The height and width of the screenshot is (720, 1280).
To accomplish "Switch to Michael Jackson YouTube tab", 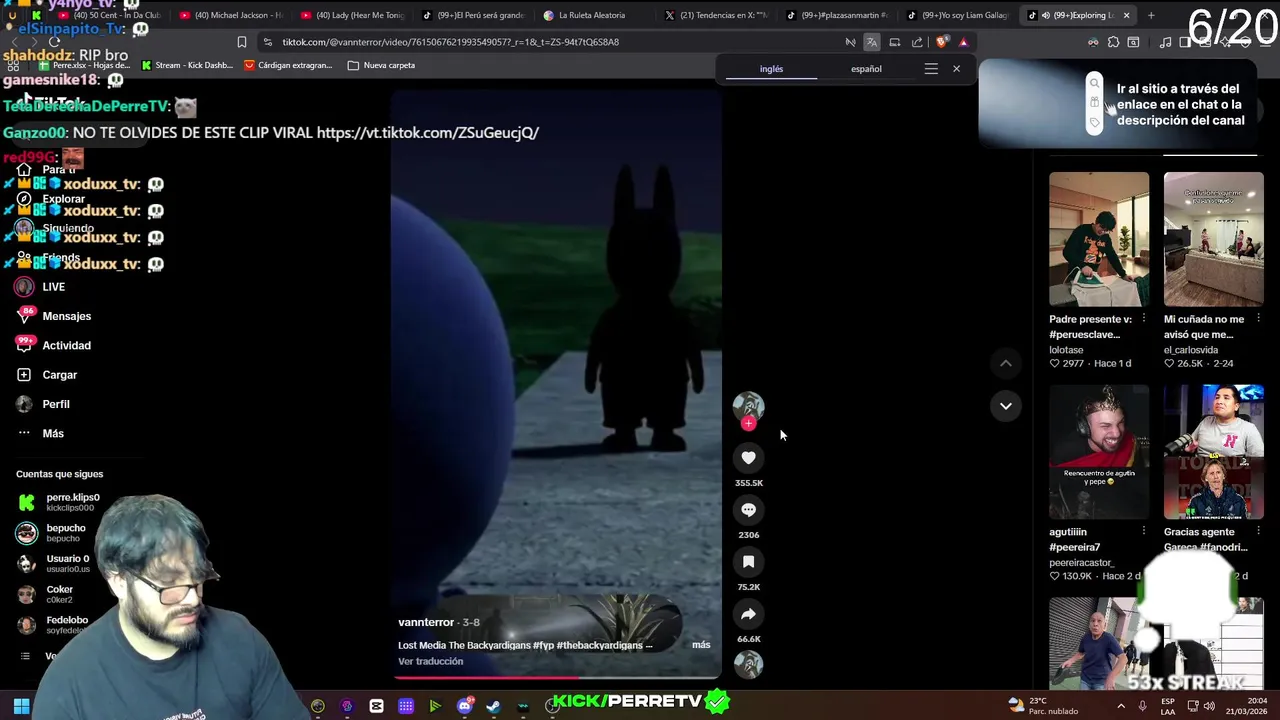I will tap(230, 15).
